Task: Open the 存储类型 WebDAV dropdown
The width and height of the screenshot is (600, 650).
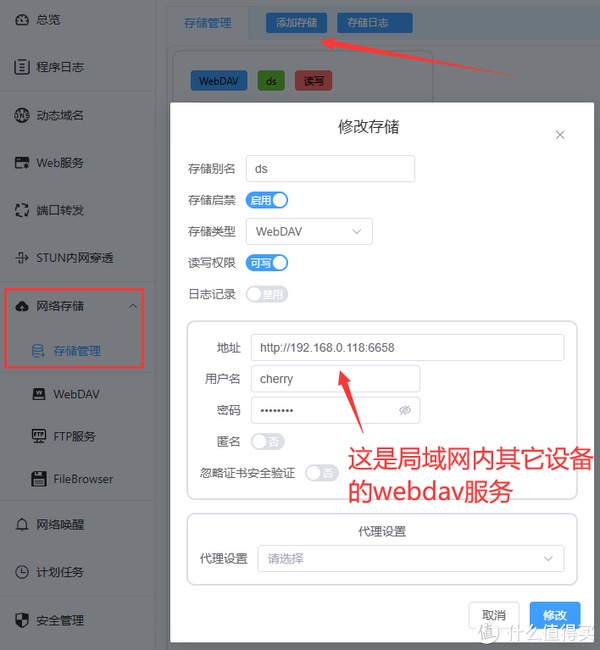Action: [309, 231]
